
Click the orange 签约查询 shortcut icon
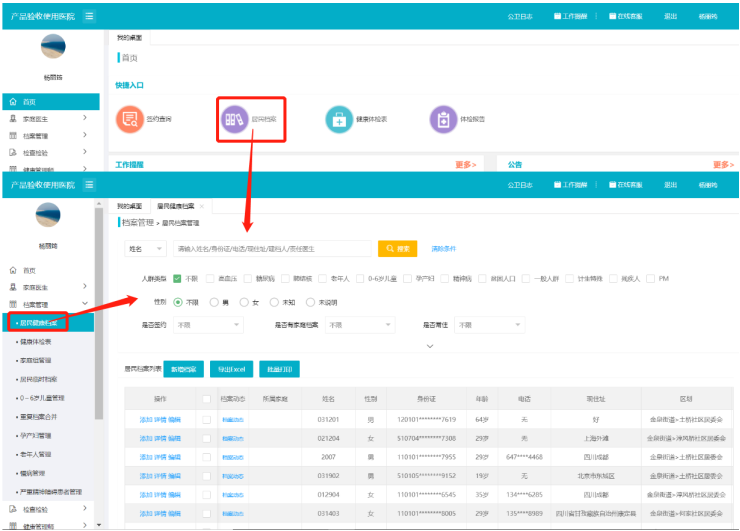tap(128, 119)
